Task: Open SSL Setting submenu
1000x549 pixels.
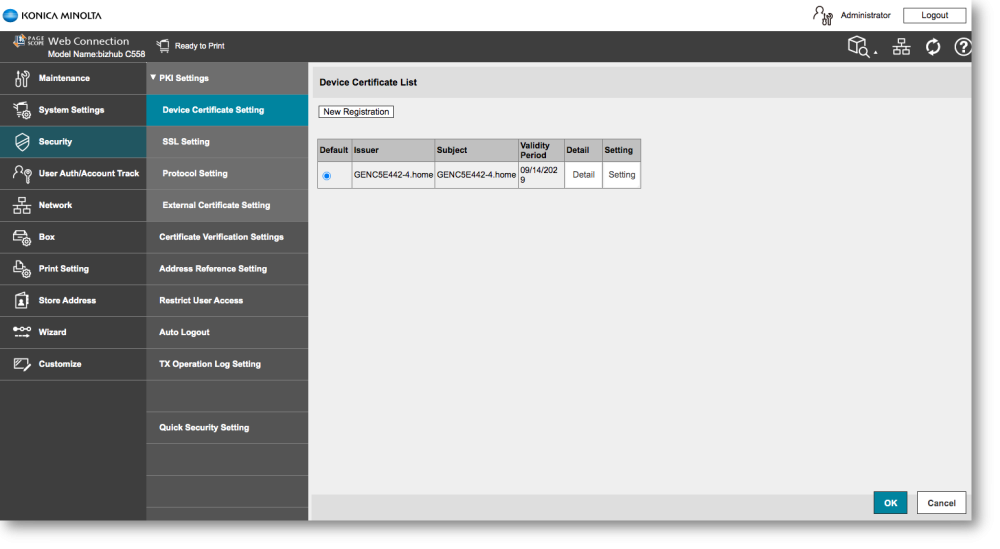Action: (x=227, y=142)
